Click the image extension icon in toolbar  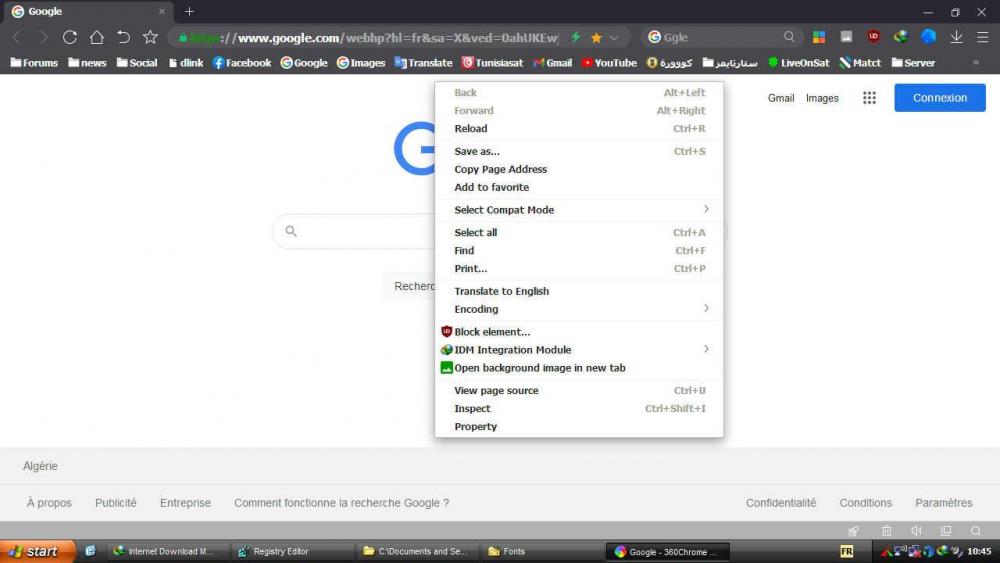pos(846,37)
